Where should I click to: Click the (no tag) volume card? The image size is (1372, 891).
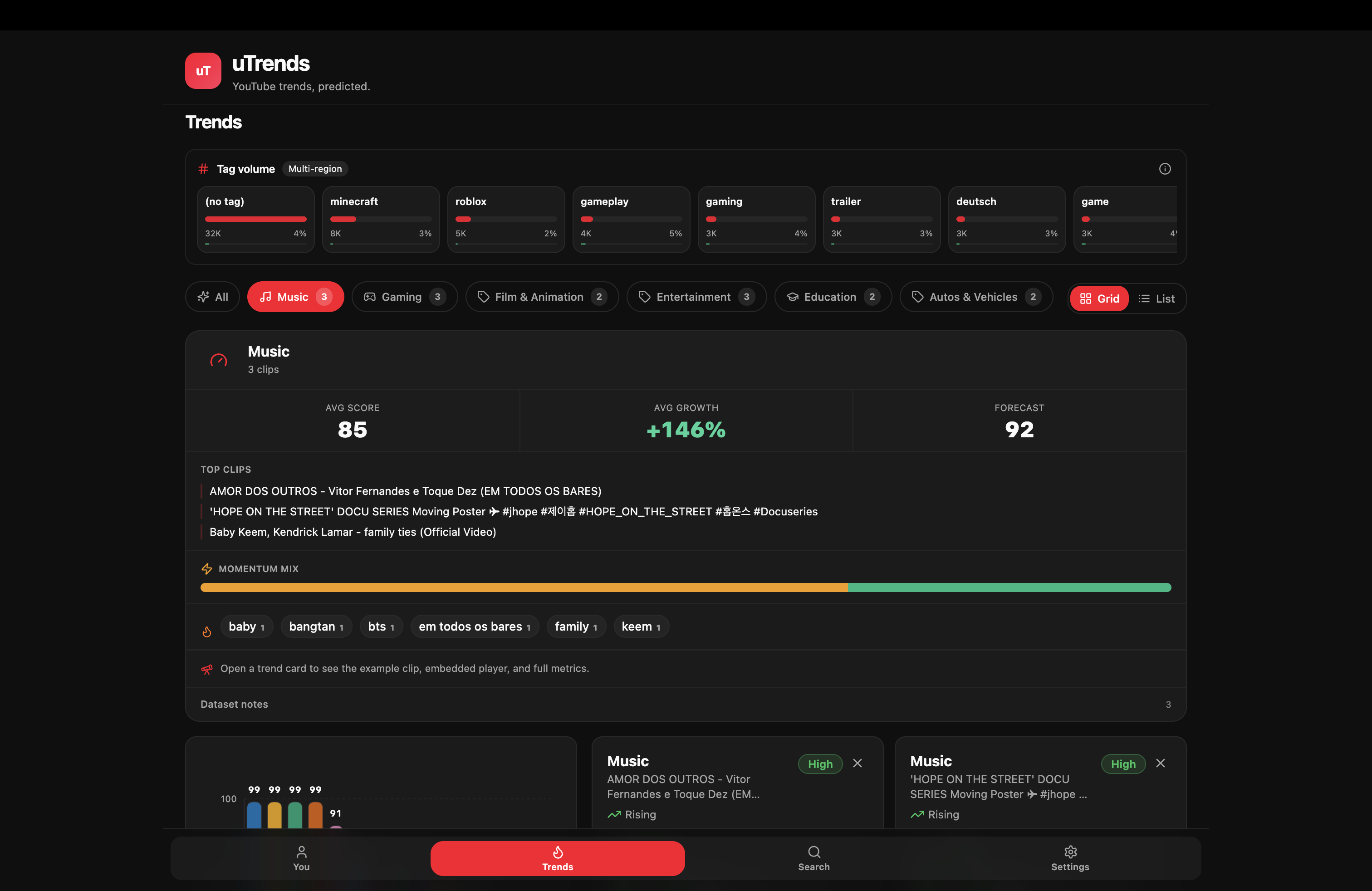[256, 219]
